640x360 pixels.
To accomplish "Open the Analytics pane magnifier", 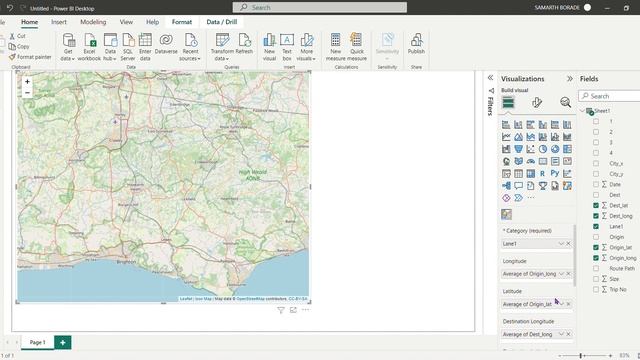I will pos(565,102).
